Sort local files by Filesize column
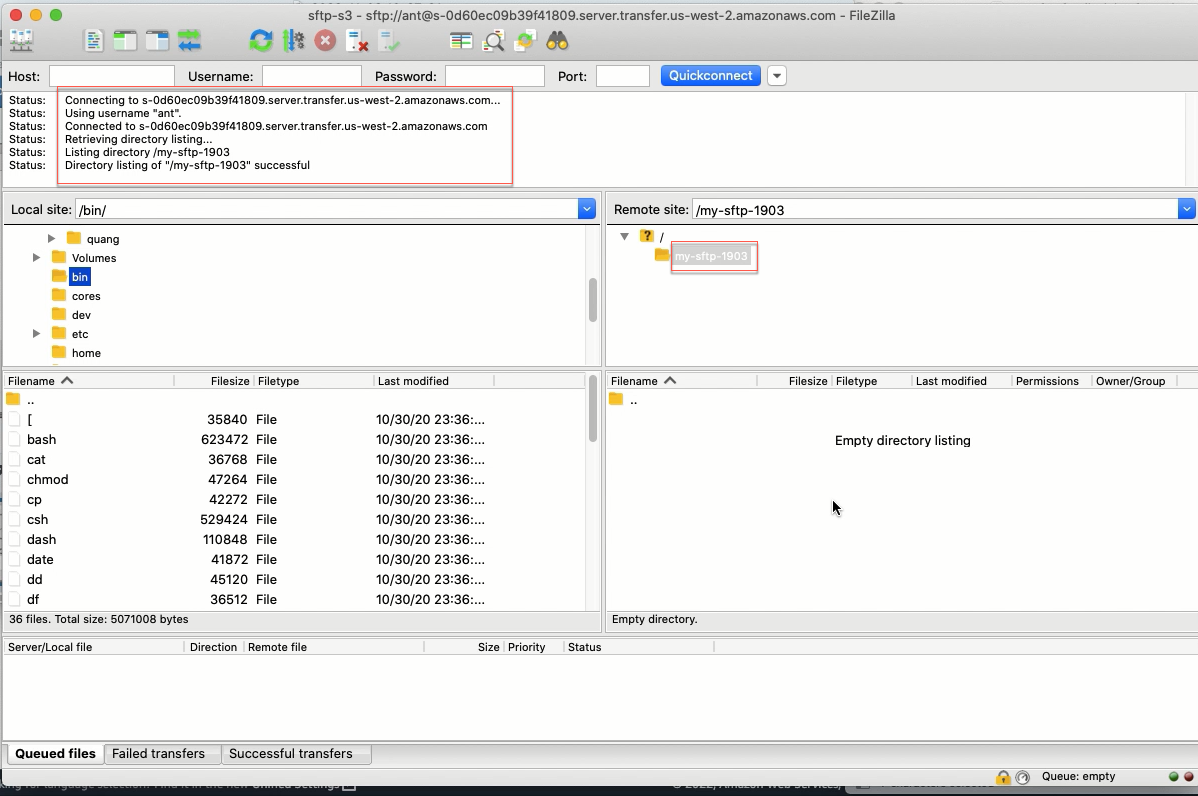 (214, 380)
